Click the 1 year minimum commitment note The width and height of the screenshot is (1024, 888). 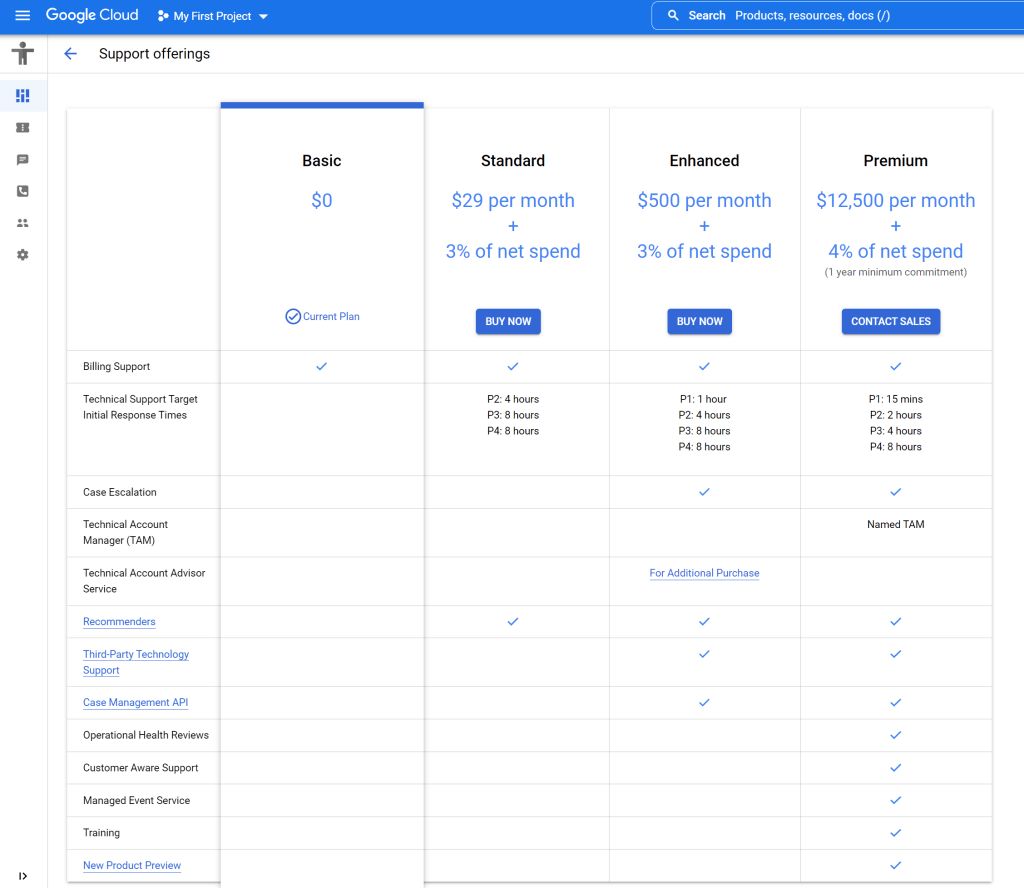coord(895,272)
